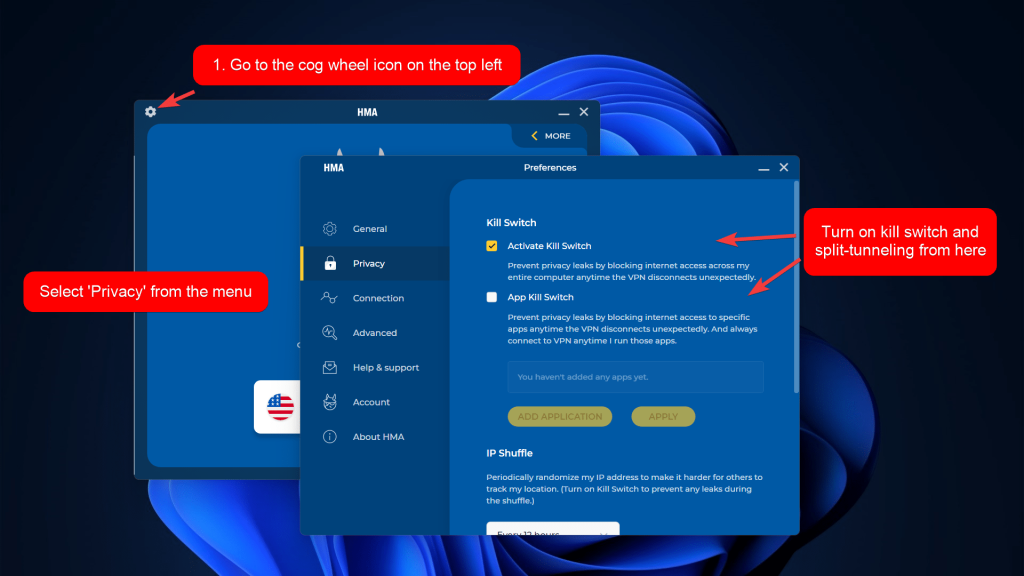This screenshot has width=1024, height=576.
Task: Open Account section
Action: tap(376, 402)
